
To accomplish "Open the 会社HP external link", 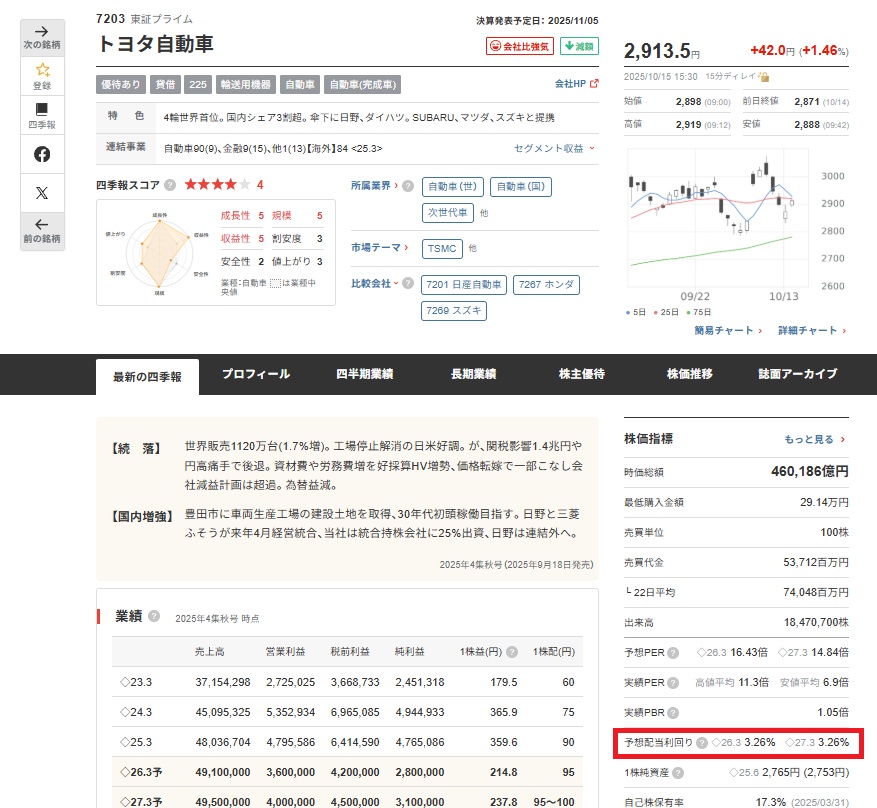I will [576, 84].
